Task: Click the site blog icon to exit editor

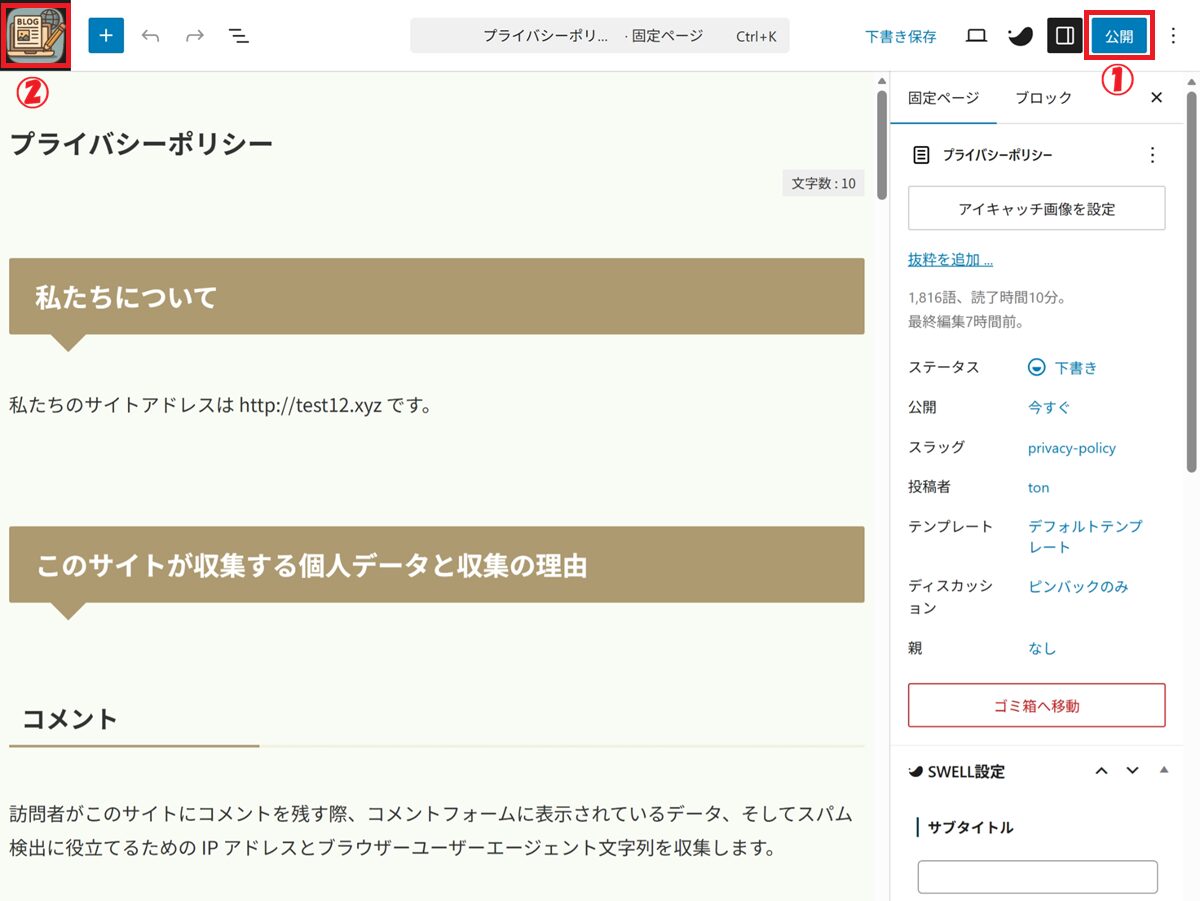Action: click(36, 36)
